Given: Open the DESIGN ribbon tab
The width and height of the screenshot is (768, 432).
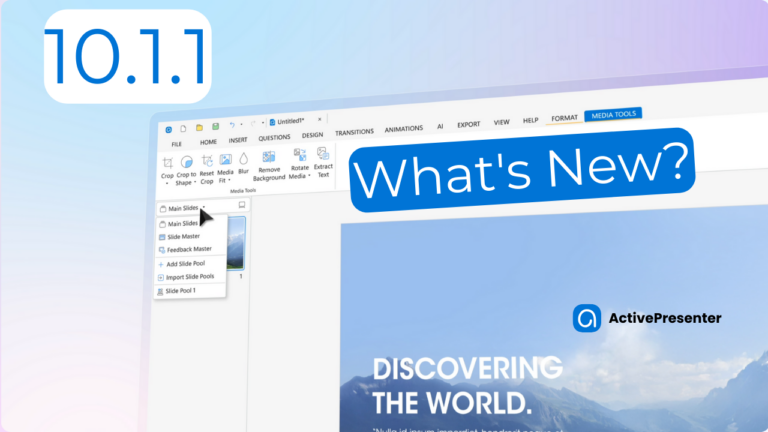Looking at the screenshot, I should (312, 135).
